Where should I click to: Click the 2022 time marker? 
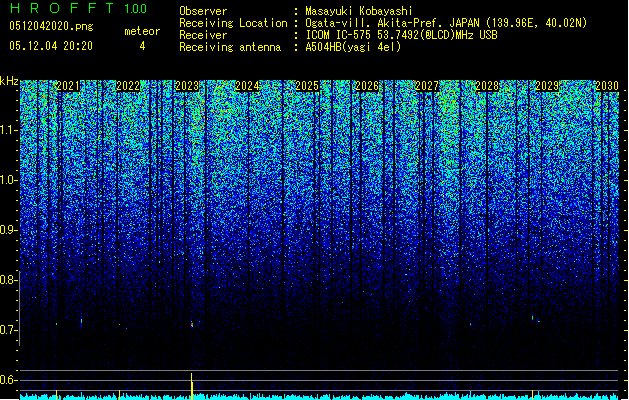tap(128, 86)
